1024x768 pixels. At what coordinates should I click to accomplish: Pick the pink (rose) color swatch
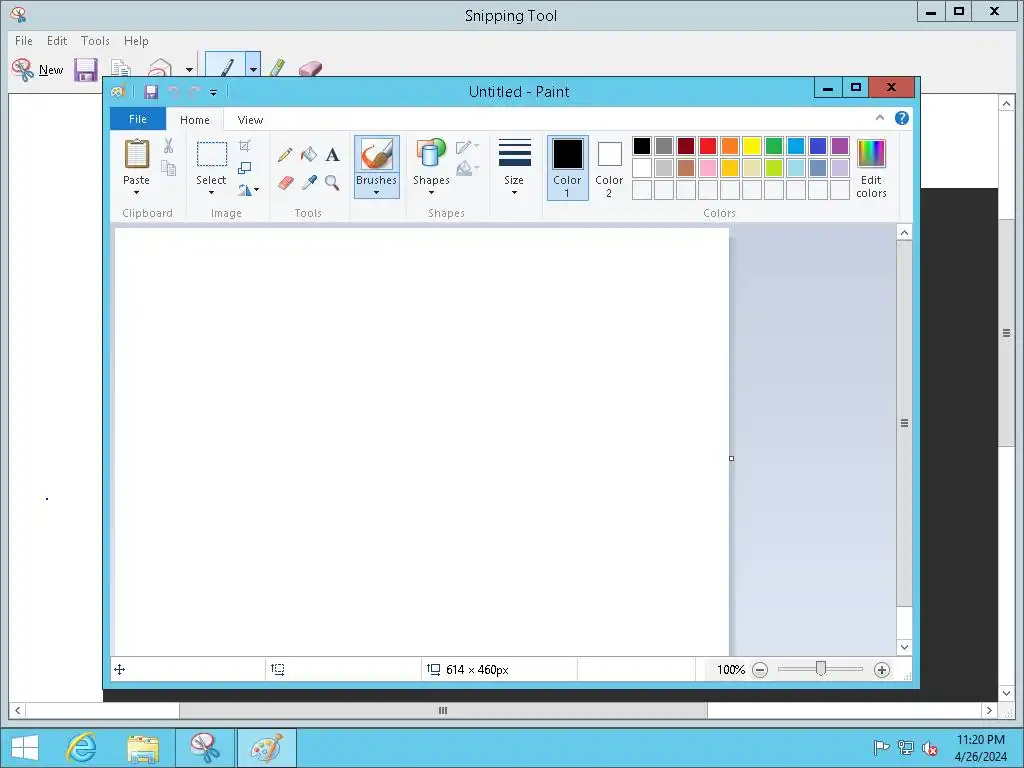pyautogui.click(x=708, y=168)
